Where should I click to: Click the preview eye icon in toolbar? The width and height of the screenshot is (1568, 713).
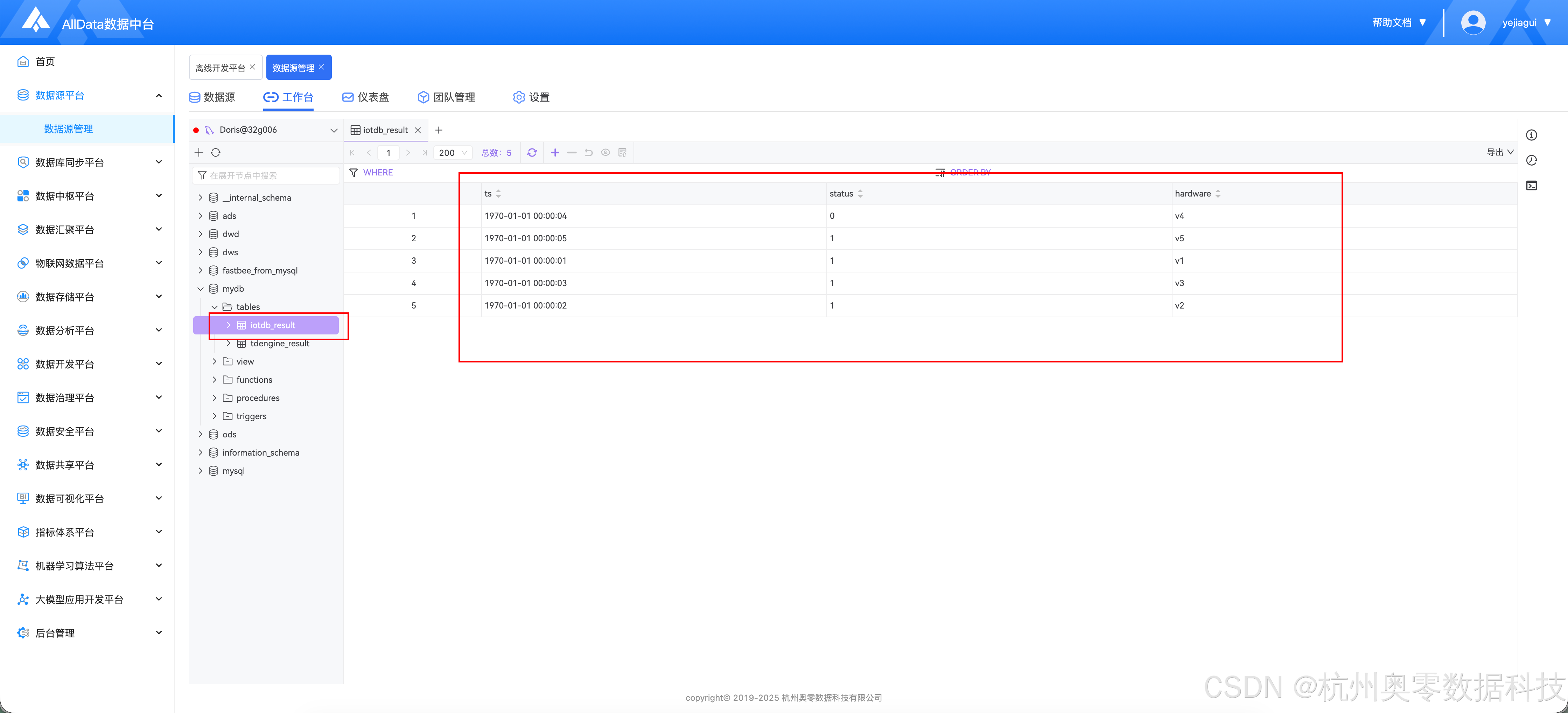[605, 153]
